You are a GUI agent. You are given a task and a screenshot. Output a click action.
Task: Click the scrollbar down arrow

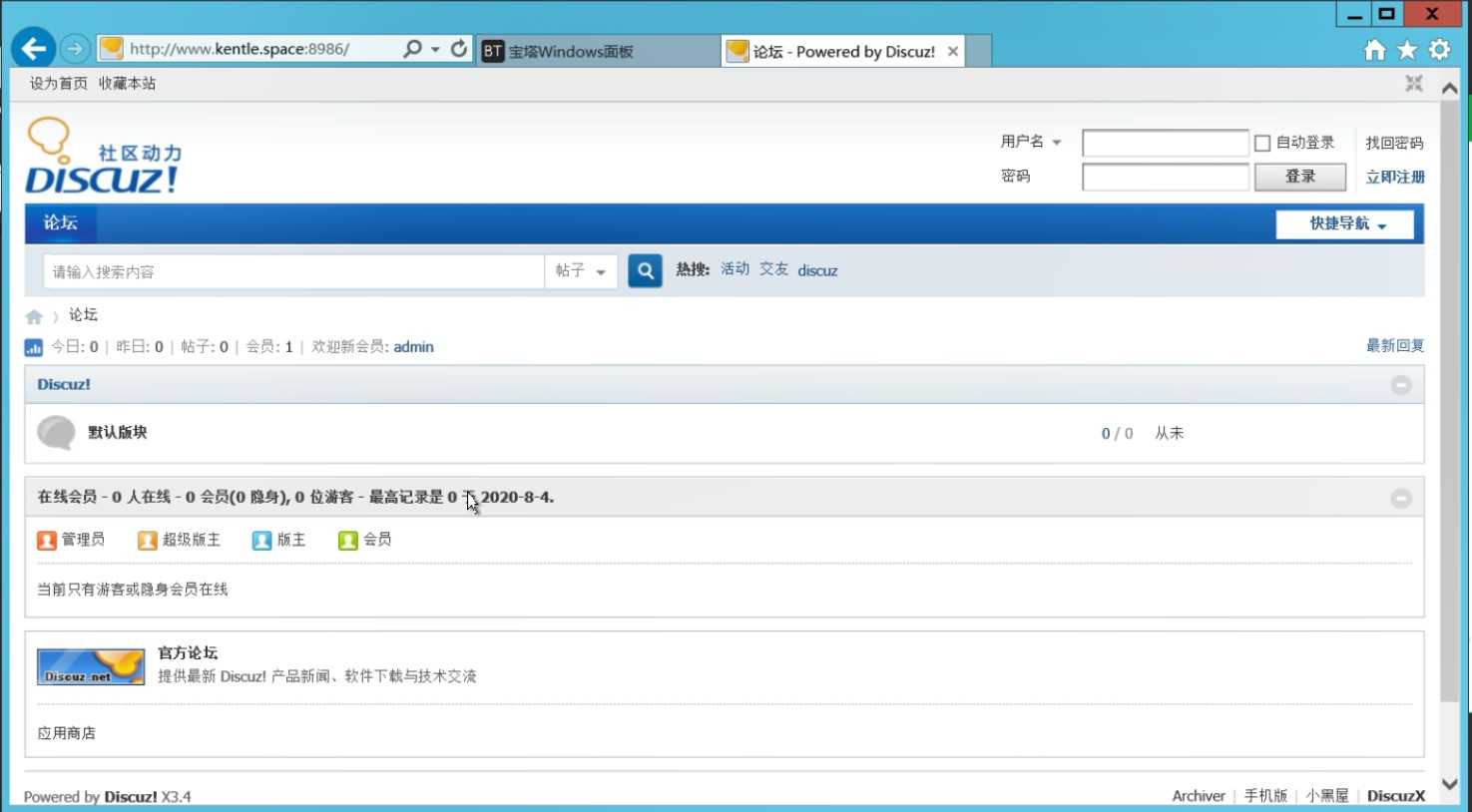(x=1450, y=784)
